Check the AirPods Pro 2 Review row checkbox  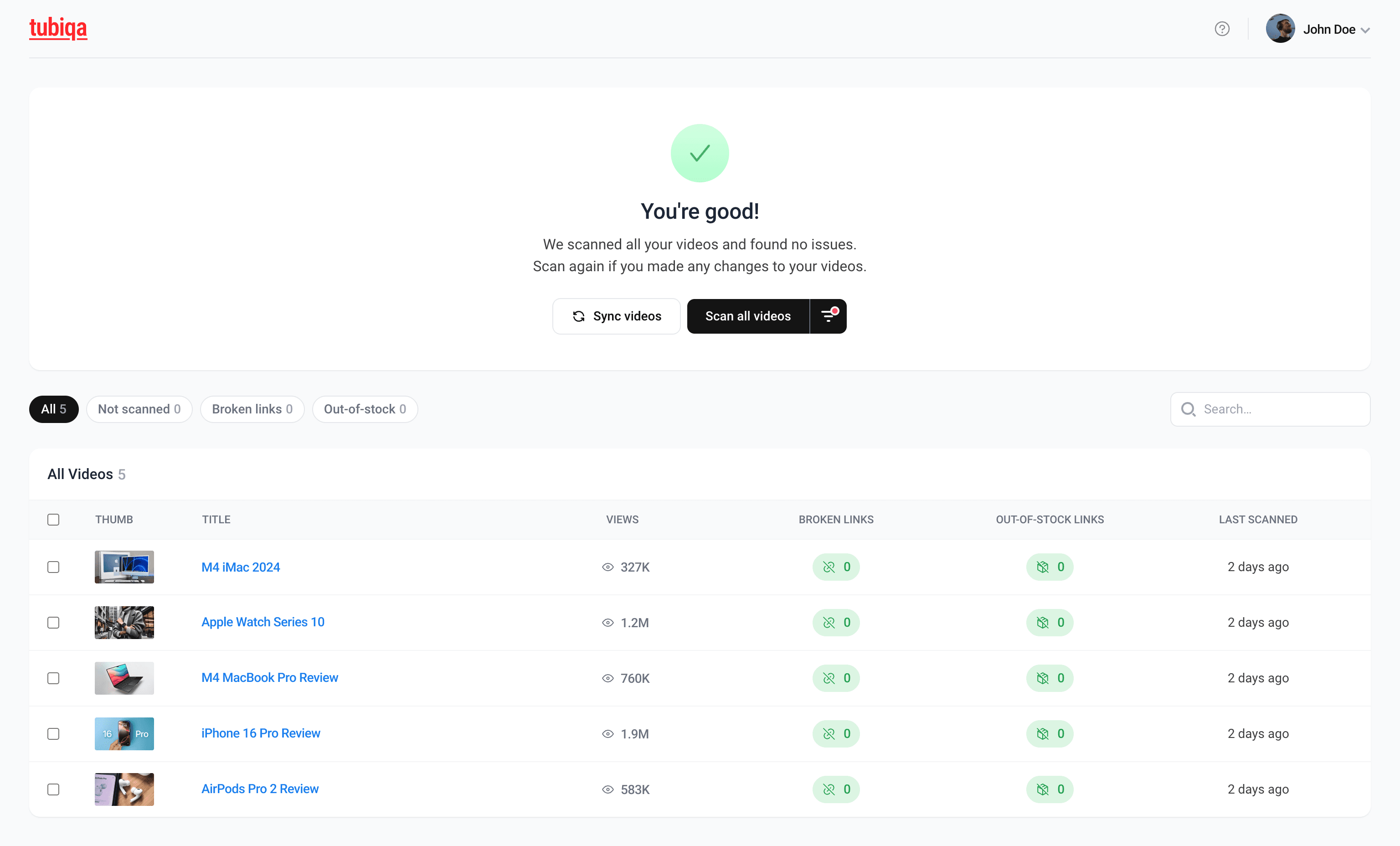53,790
